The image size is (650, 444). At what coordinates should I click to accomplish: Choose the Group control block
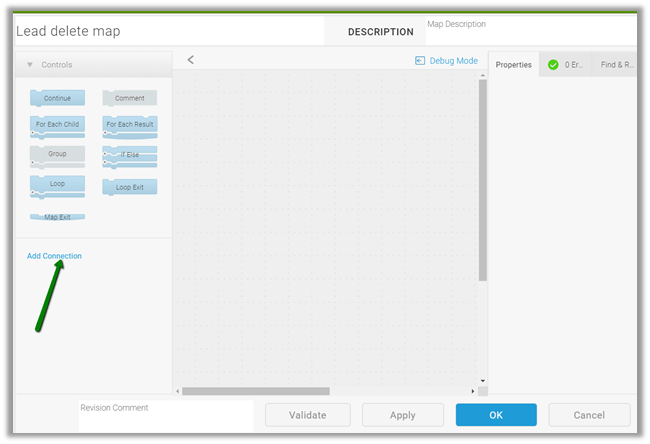point(57,157)
